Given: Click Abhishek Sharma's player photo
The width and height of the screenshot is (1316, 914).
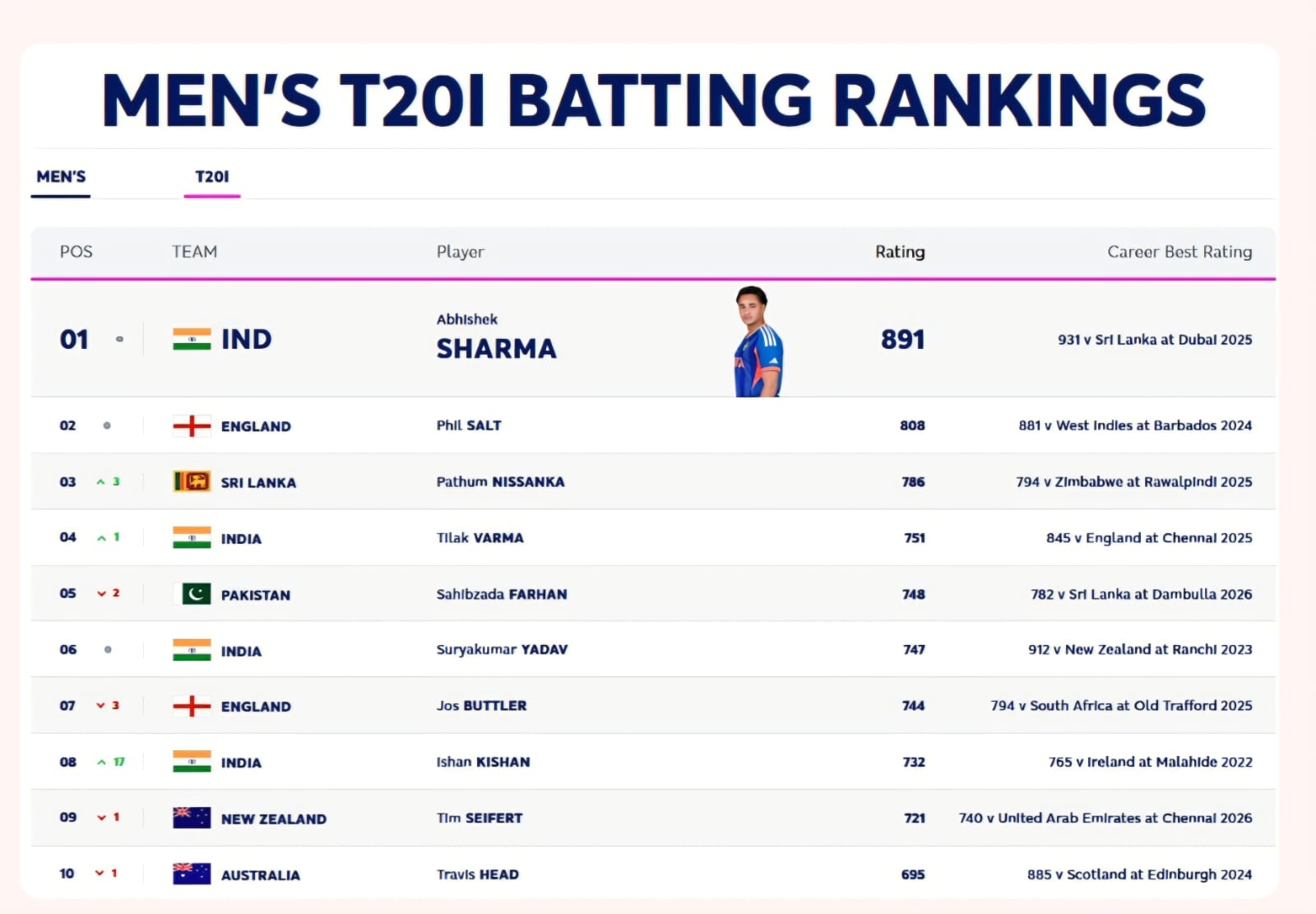Looking at the screenshot, I should click(x=758, y=341).
